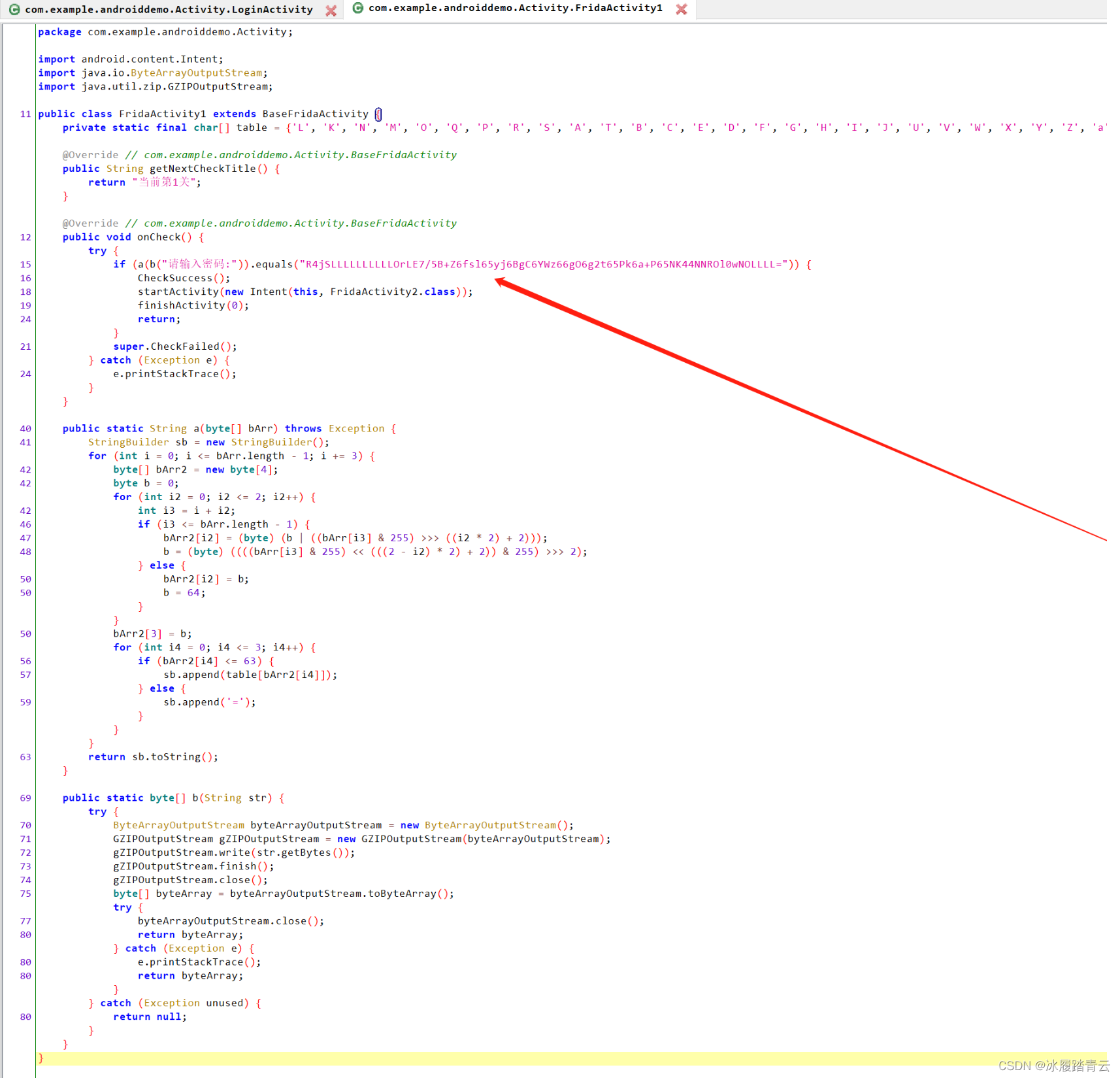The width and height of the screenshot is (1120, 1078).
Task: Click ByteArrayOutputStream in the java.io import
Action: click(x=196, y=73)
